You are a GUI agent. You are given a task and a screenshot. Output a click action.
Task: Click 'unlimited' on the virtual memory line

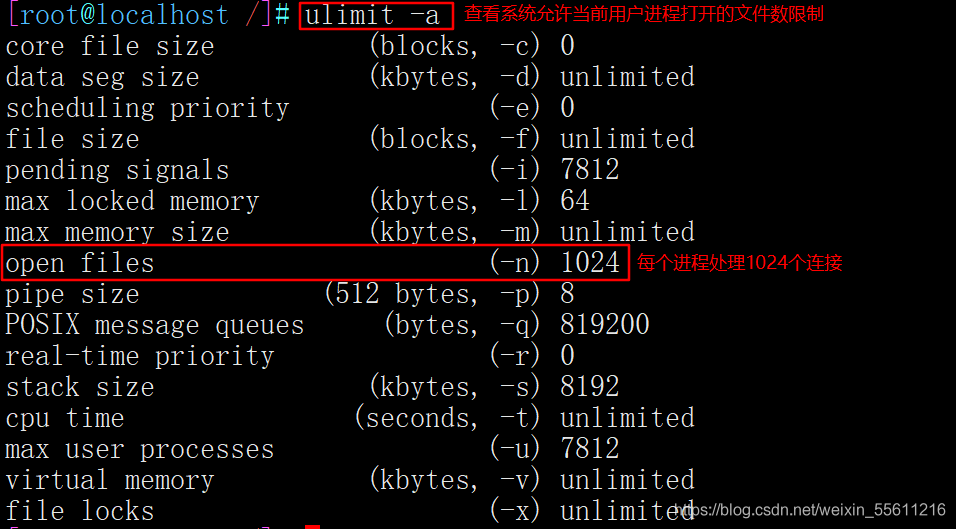point(627,480)
